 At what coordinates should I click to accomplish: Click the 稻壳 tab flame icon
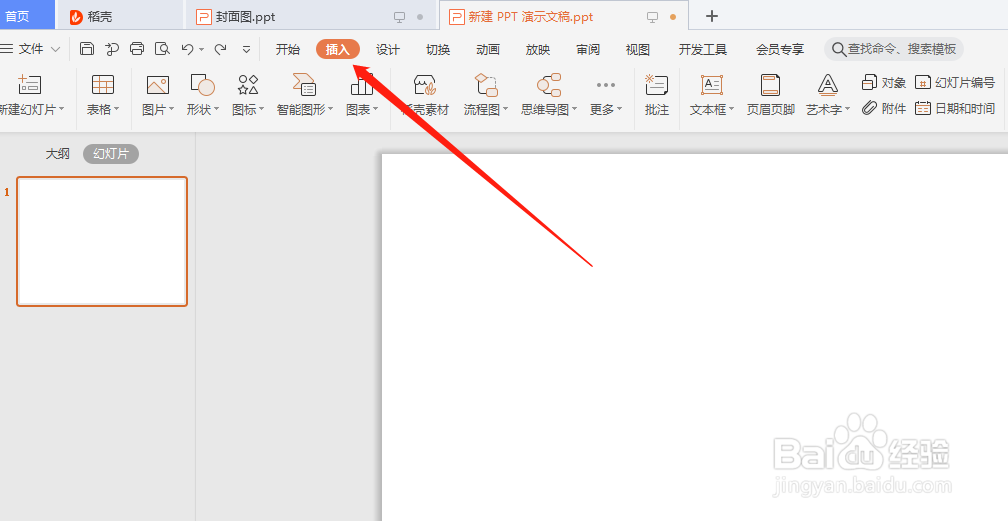click(76, 17)
